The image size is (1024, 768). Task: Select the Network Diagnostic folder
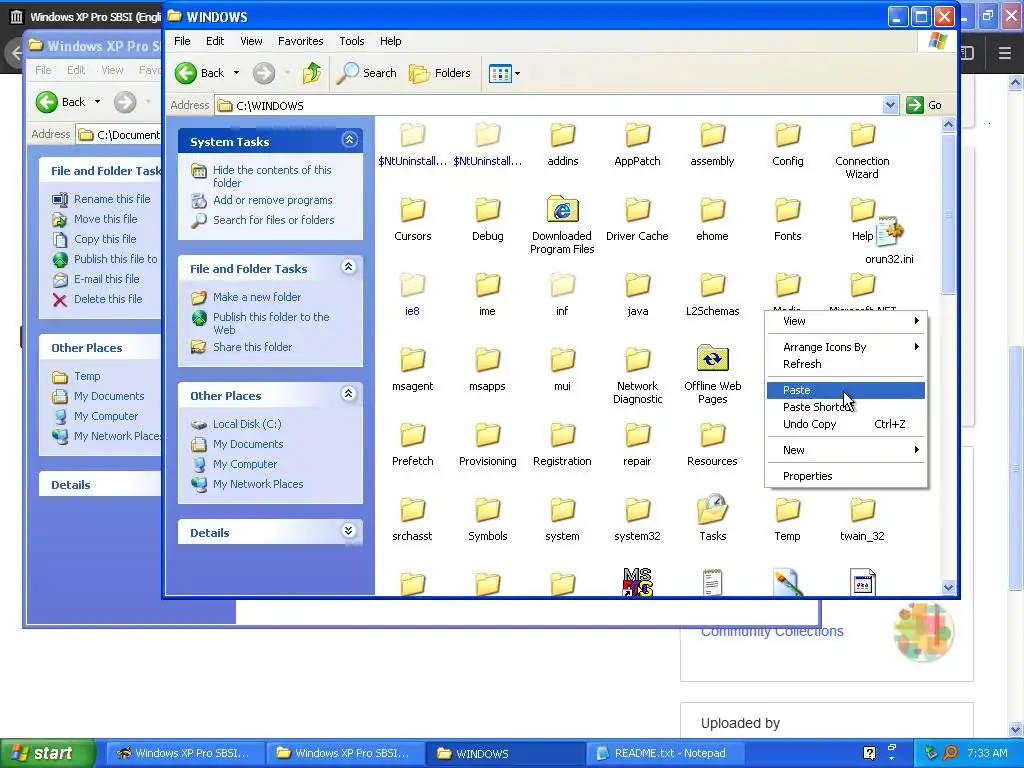coord(637,376)
